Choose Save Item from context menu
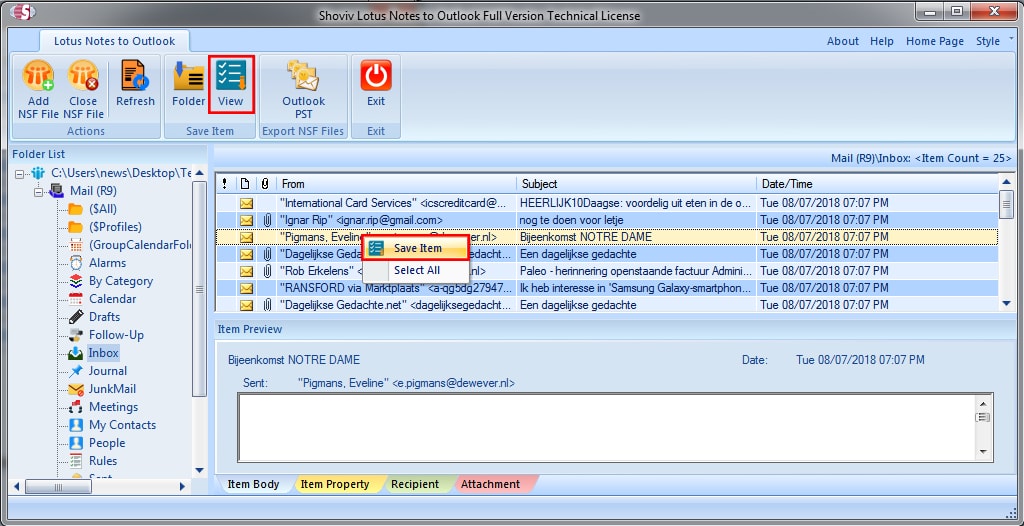 [415, 248]
